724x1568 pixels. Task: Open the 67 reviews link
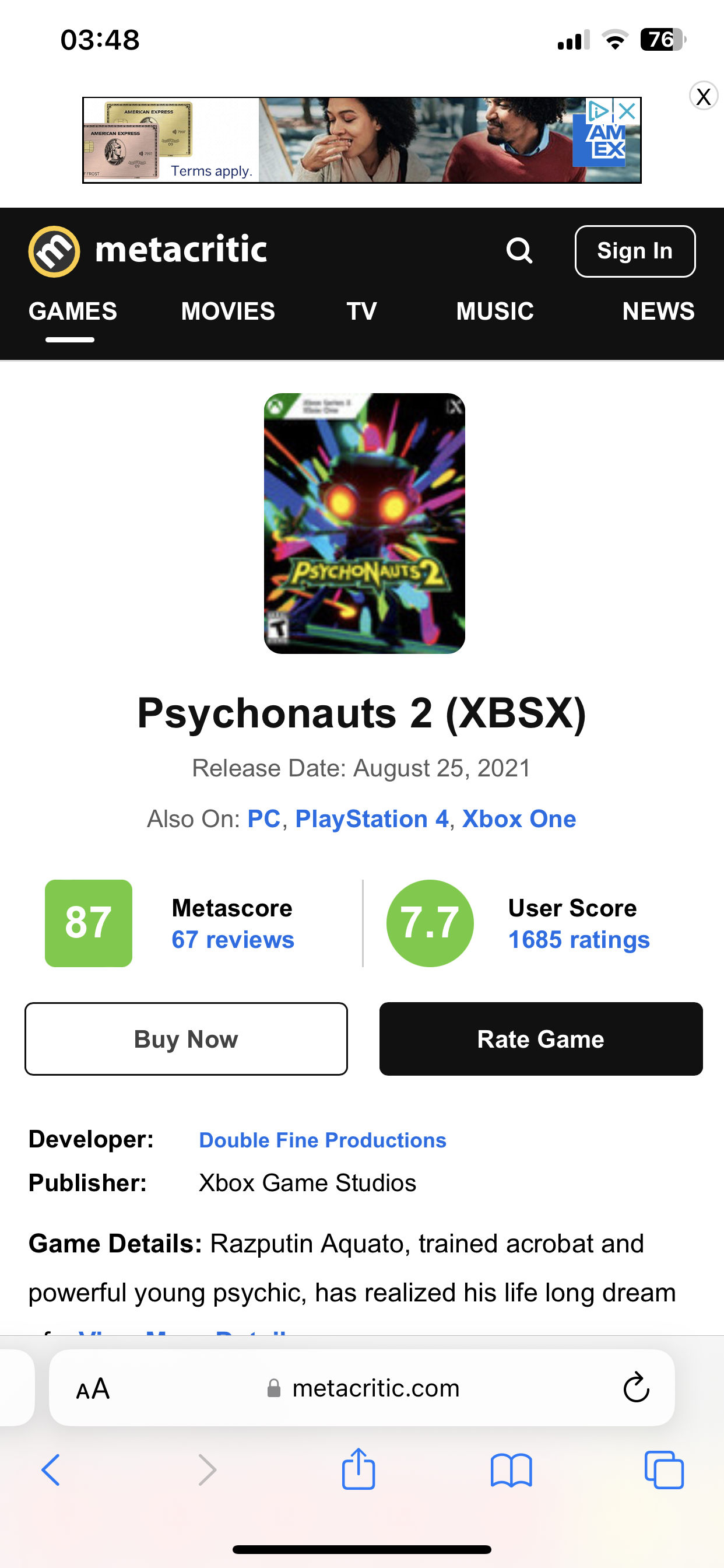click(x=233, y=940)
